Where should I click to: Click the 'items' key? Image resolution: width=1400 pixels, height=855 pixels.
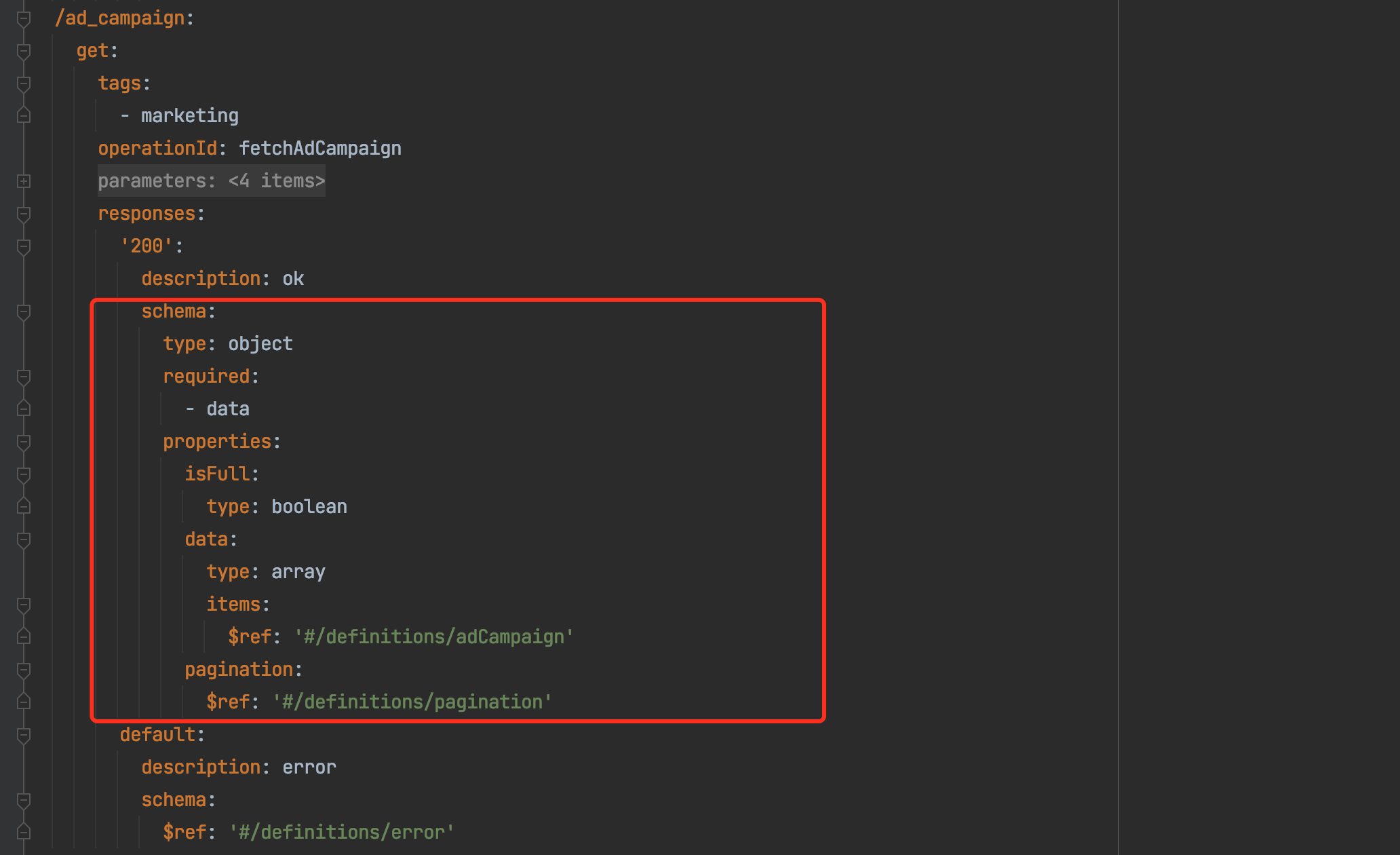click(233, 605)
